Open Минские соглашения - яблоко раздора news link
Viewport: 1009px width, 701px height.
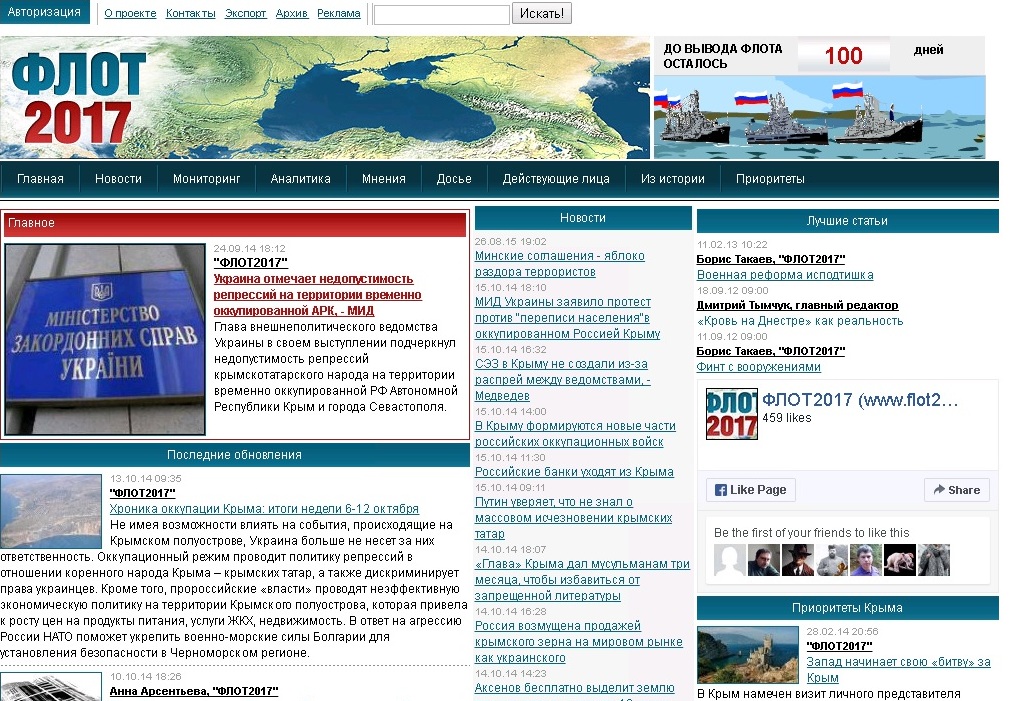coord(559,264)
